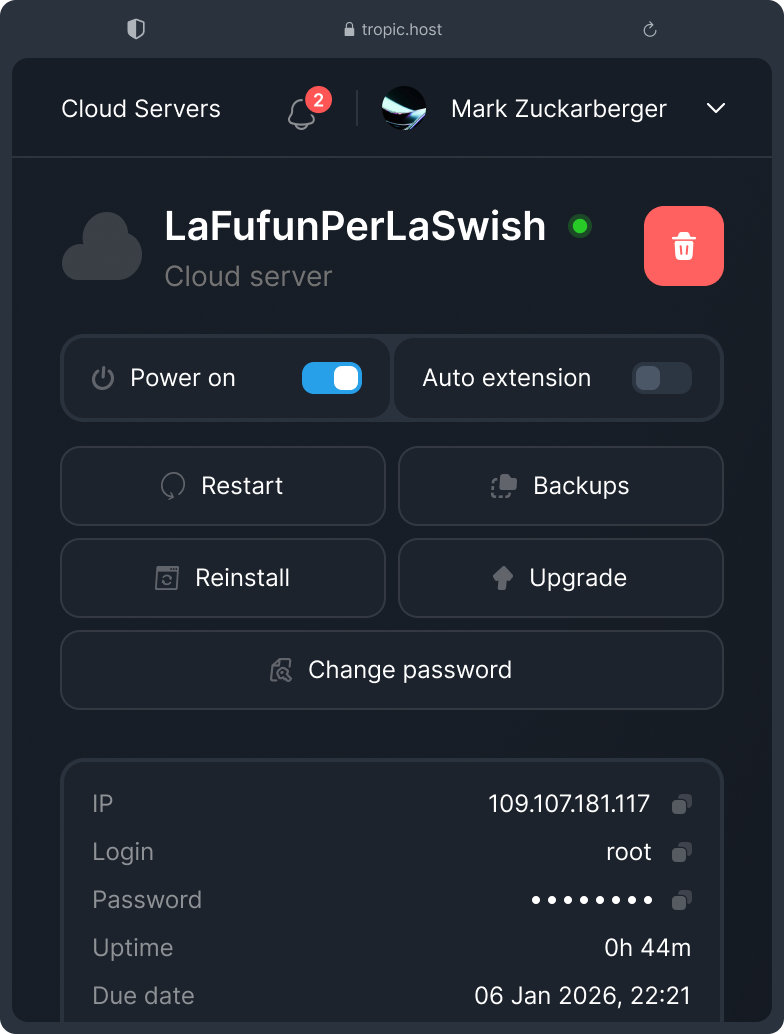Click the page reload icon in the browser
The image size is (784, 1034).
[x=650, y=29]
